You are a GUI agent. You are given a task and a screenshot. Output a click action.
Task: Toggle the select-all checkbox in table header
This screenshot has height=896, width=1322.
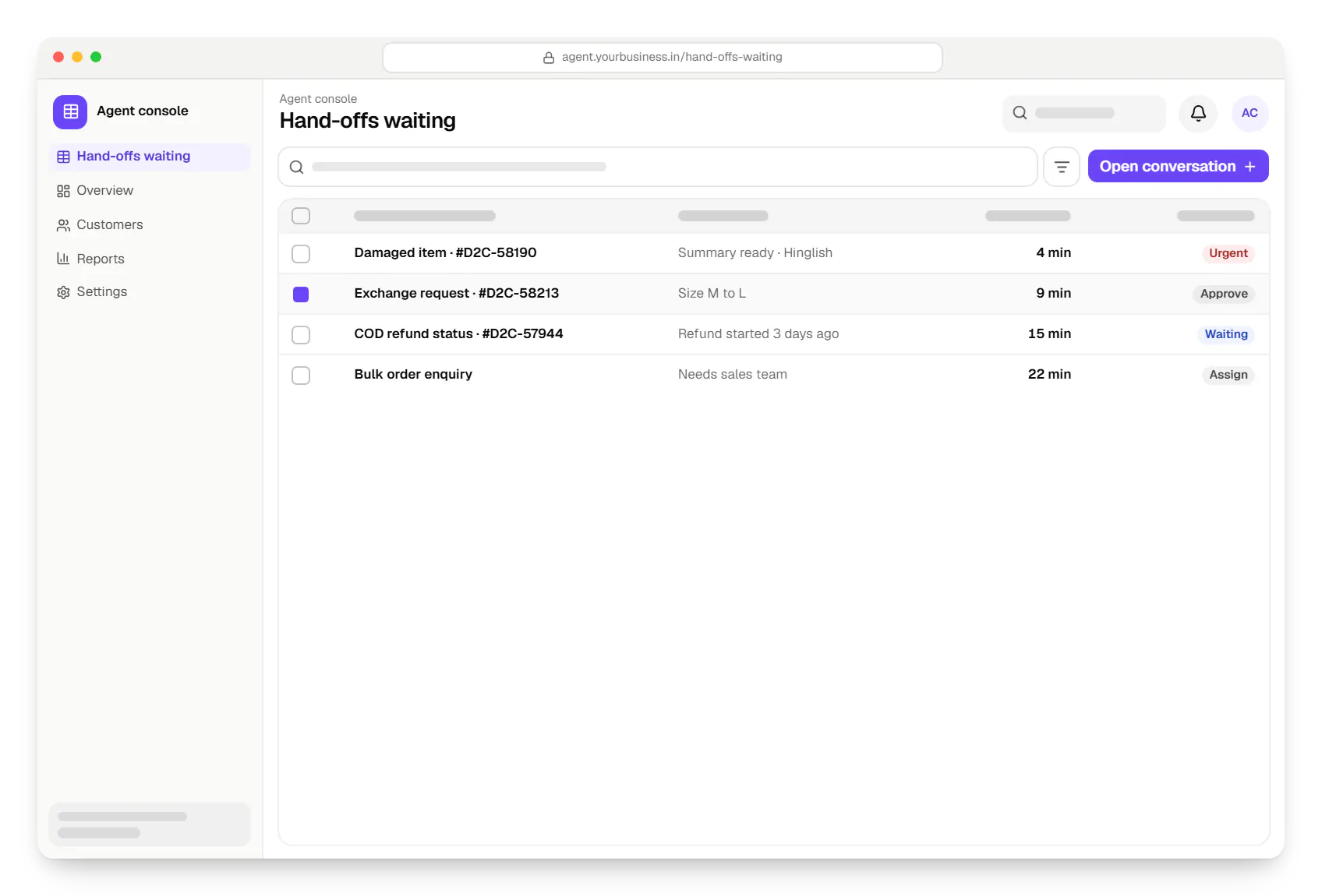(x=301, y=216)
